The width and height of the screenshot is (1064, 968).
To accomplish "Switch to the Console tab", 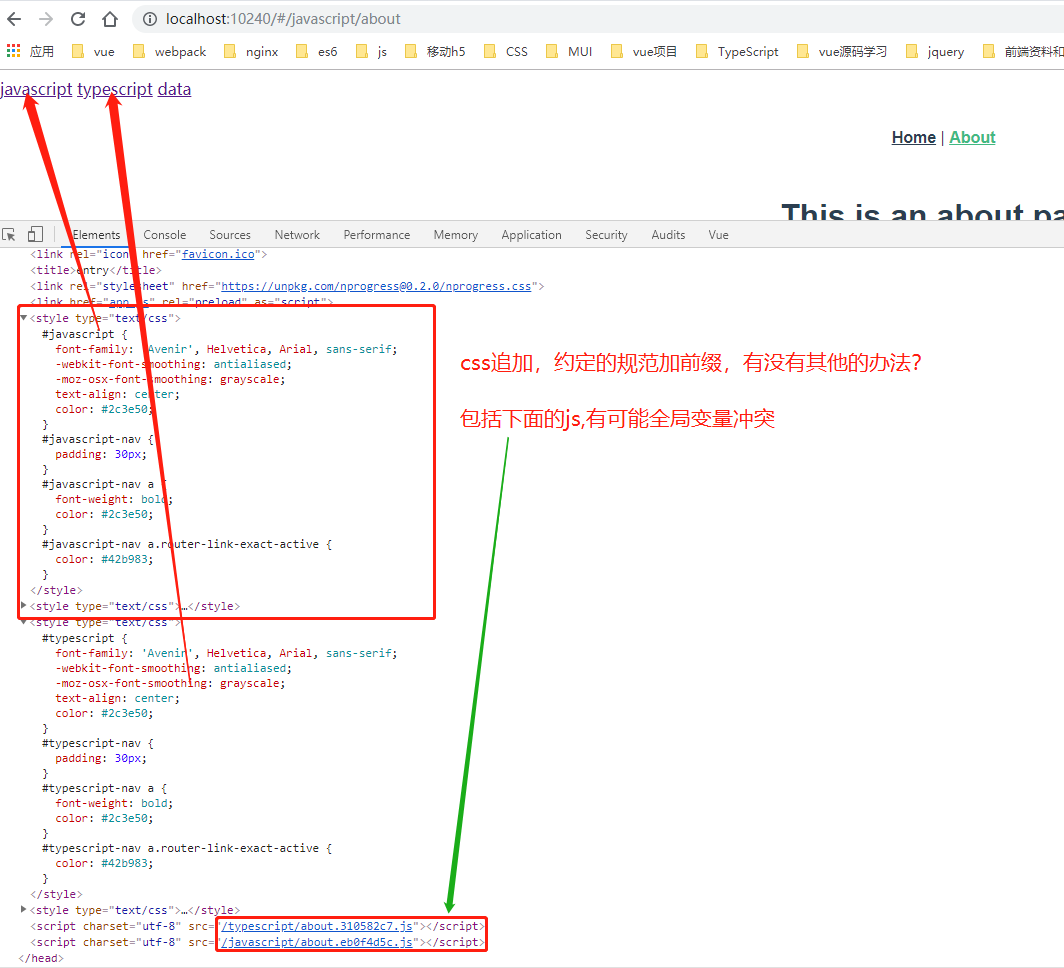I will click(165, 235).
